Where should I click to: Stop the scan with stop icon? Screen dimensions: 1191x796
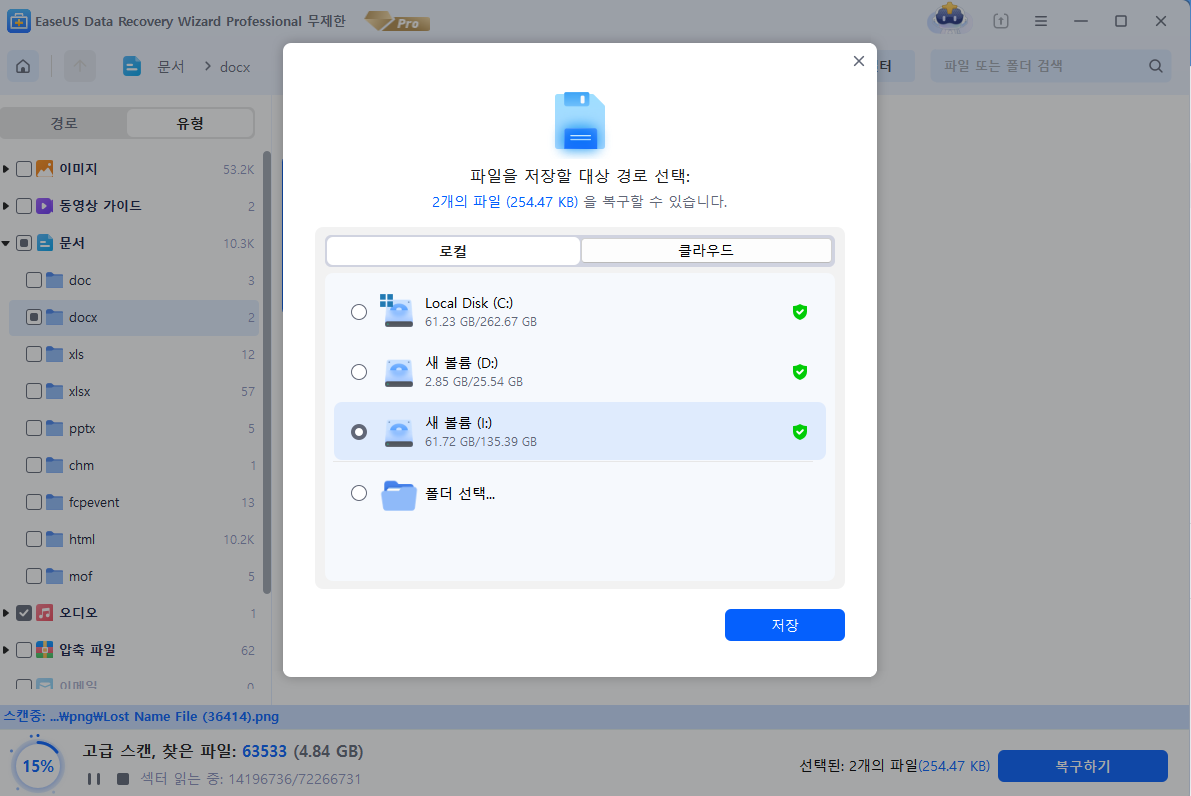click(x=123, y=779)
